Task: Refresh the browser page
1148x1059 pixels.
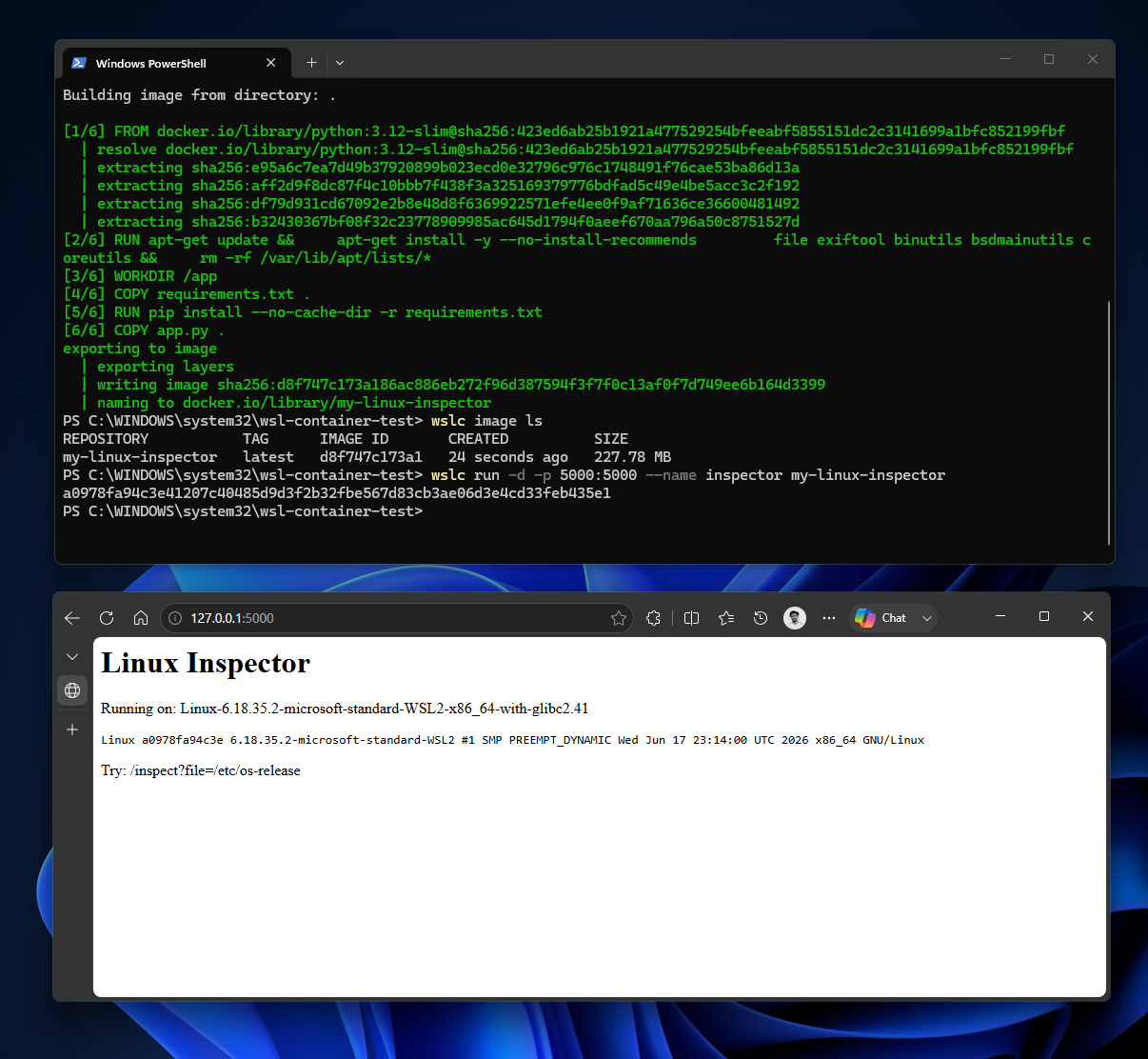Action: coord(107,618)
